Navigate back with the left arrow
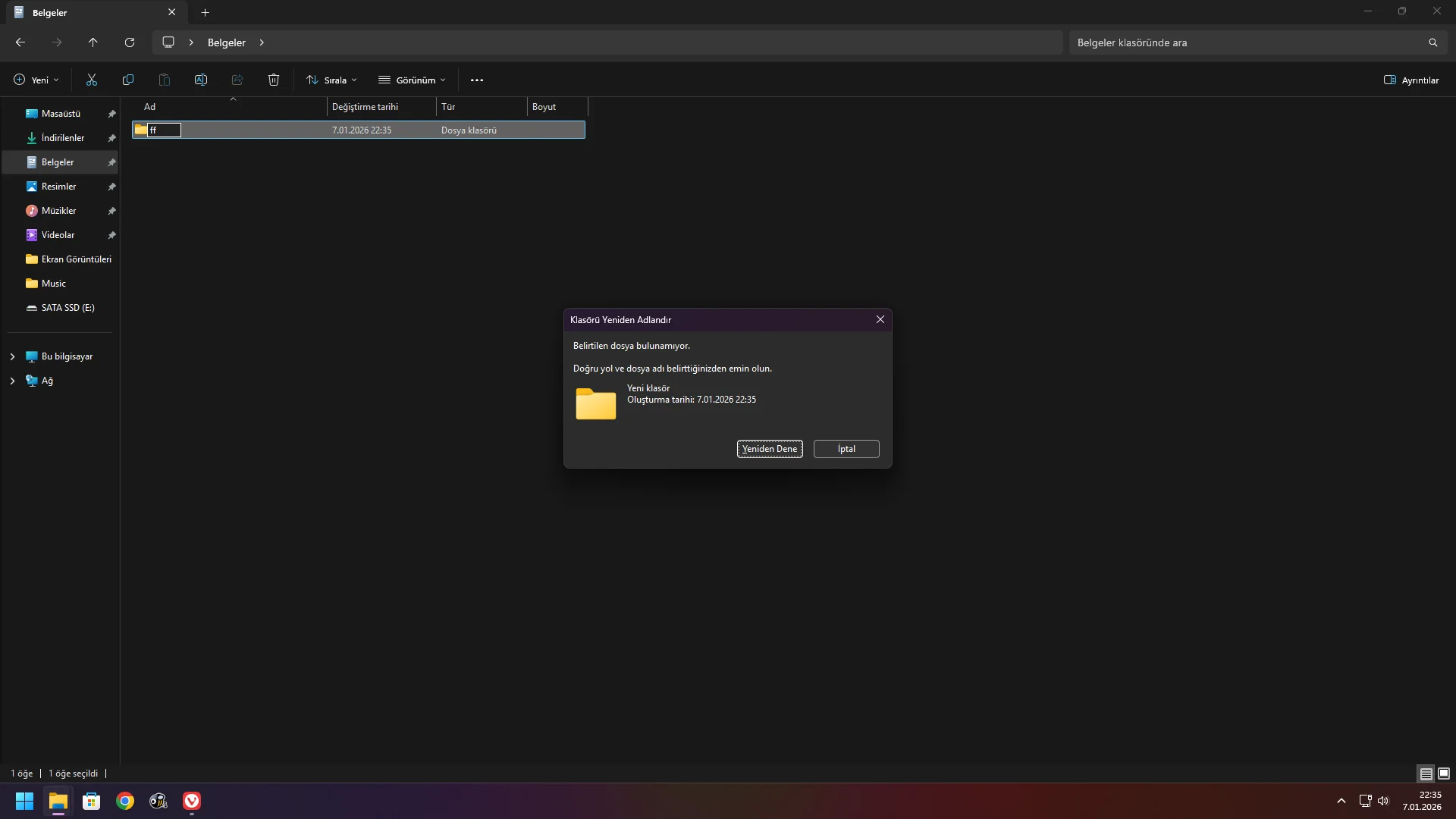The height and width of the screenshot is (819, 1456). [20, 42]
